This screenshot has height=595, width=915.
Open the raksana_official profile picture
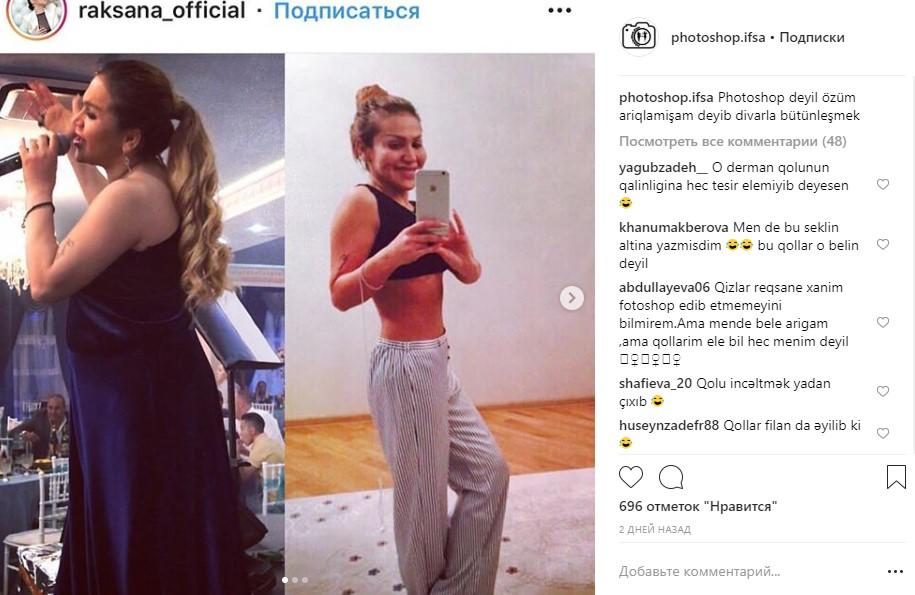tap(36, 16)
